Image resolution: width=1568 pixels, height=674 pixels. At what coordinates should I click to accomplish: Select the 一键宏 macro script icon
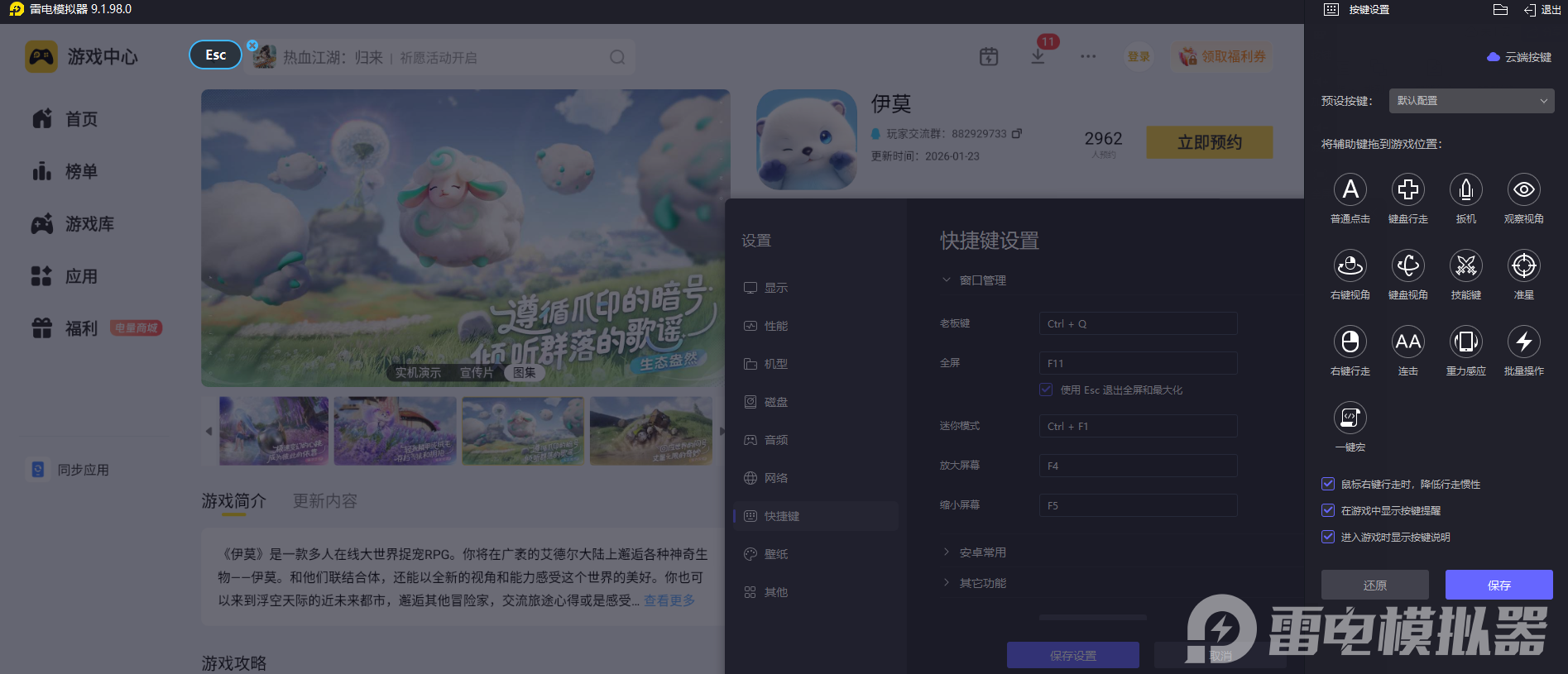click(x=1350, y=418)
